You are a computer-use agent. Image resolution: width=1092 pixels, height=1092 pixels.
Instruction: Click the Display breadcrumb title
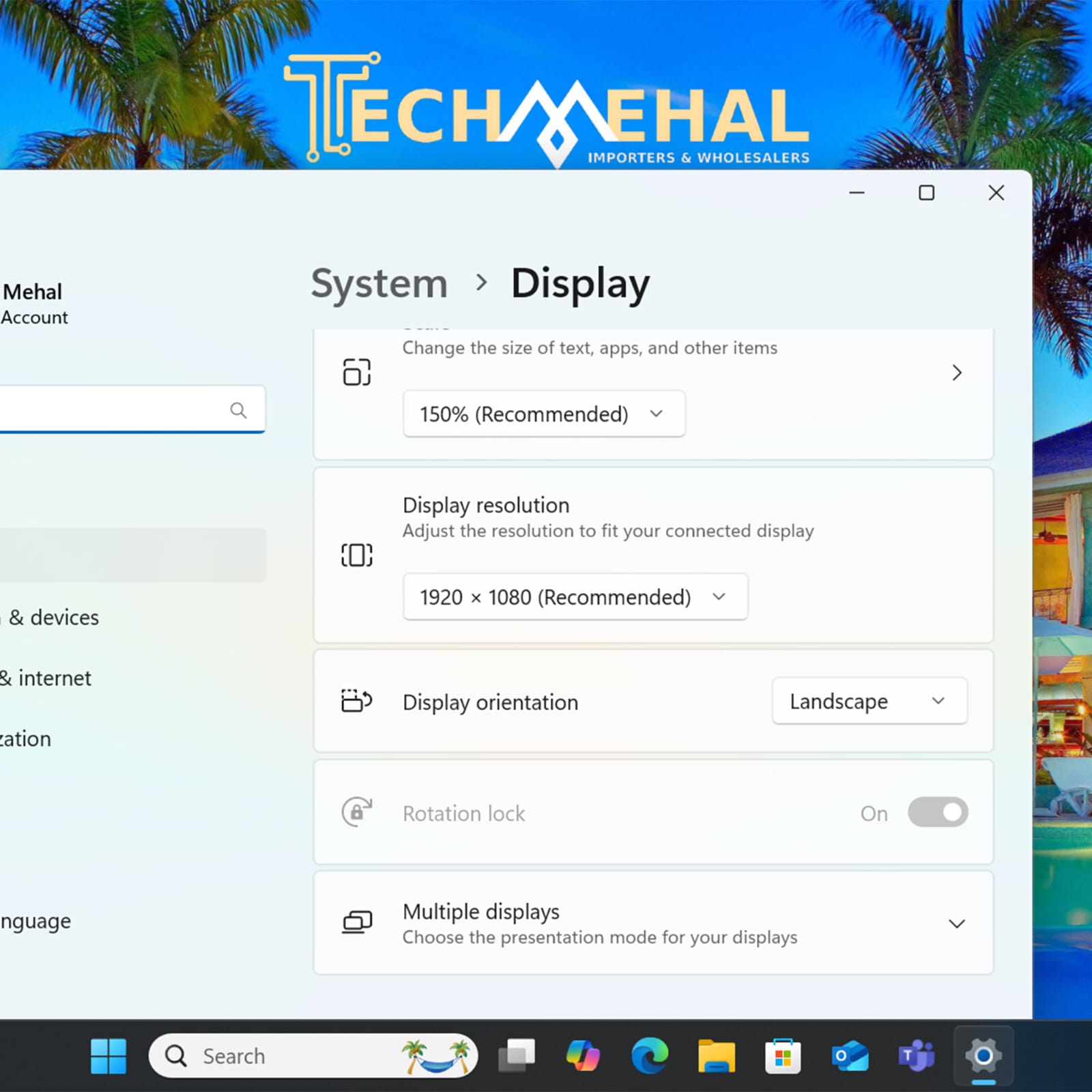[x=580, y=283]
